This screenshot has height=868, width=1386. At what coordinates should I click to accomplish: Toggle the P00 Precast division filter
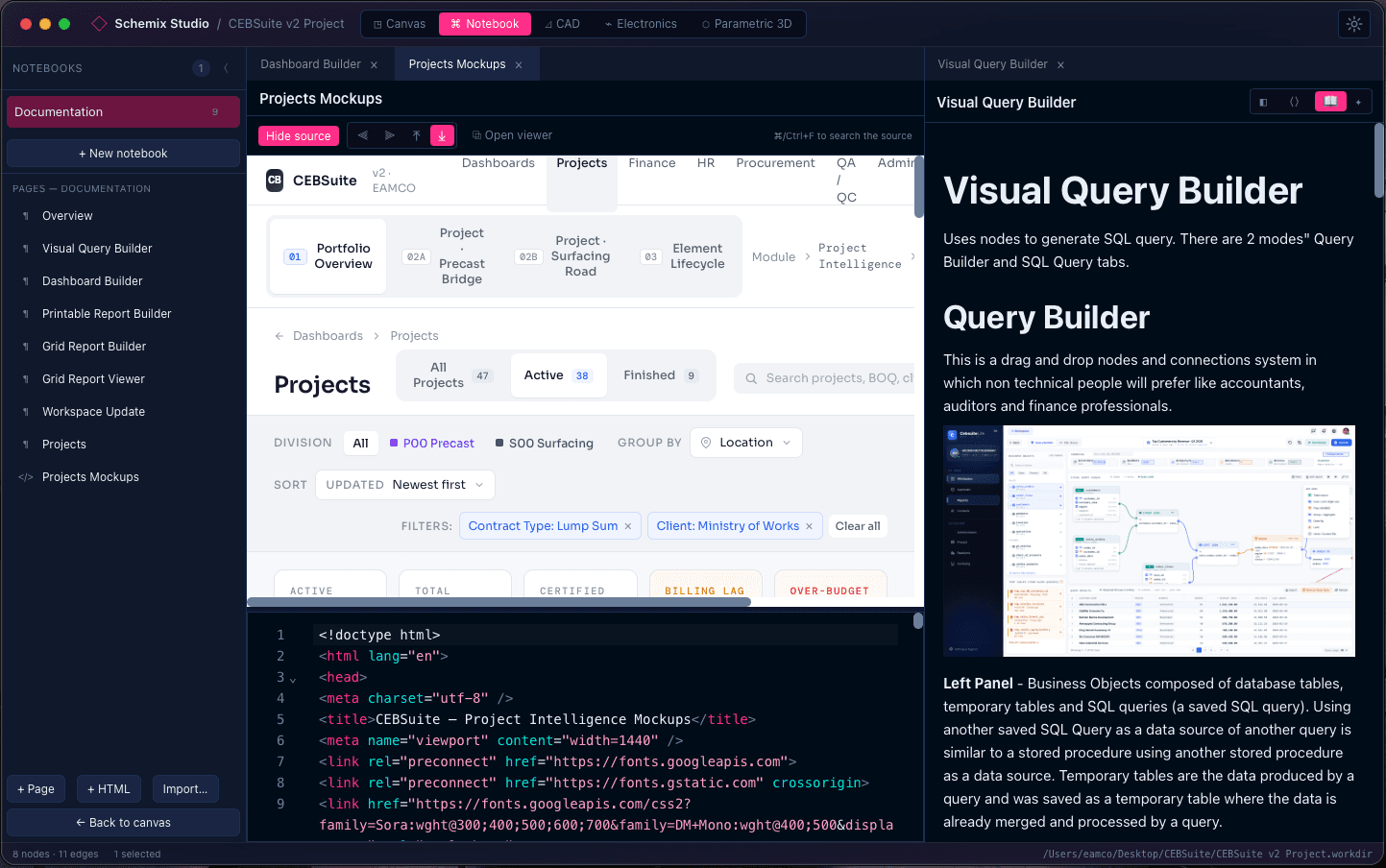tap(432, 444)
